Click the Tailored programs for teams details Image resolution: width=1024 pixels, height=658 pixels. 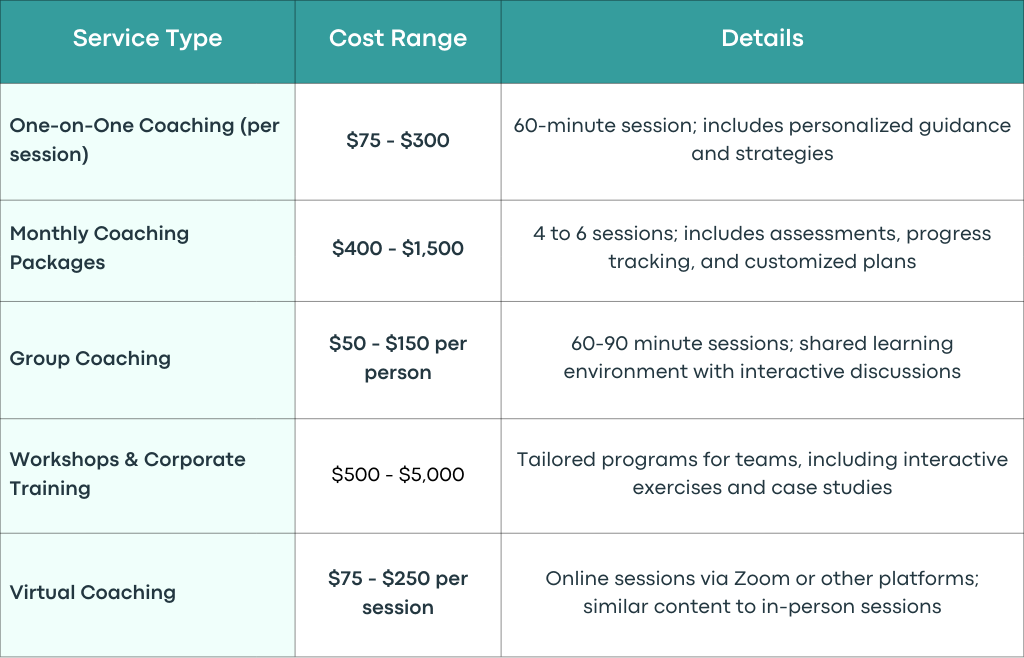(x=762, y=473)
